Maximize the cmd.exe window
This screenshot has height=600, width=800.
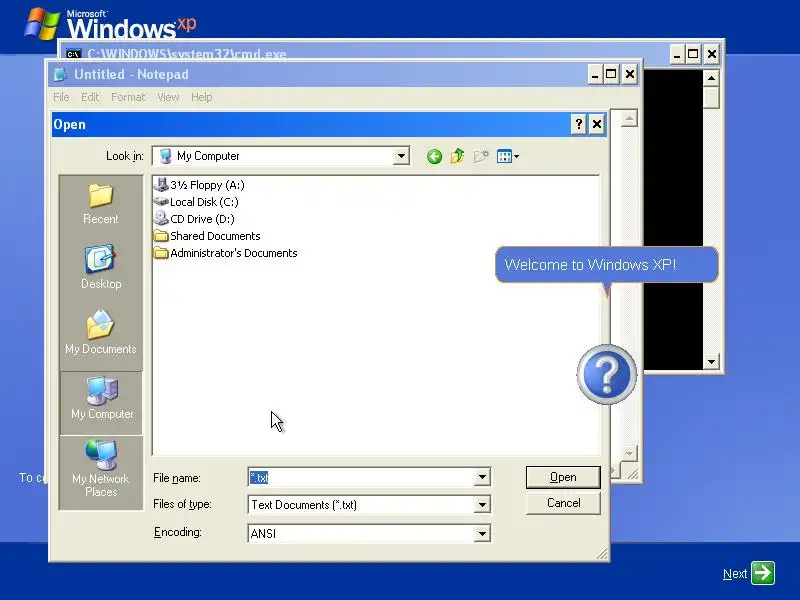[x=693, y=54]
